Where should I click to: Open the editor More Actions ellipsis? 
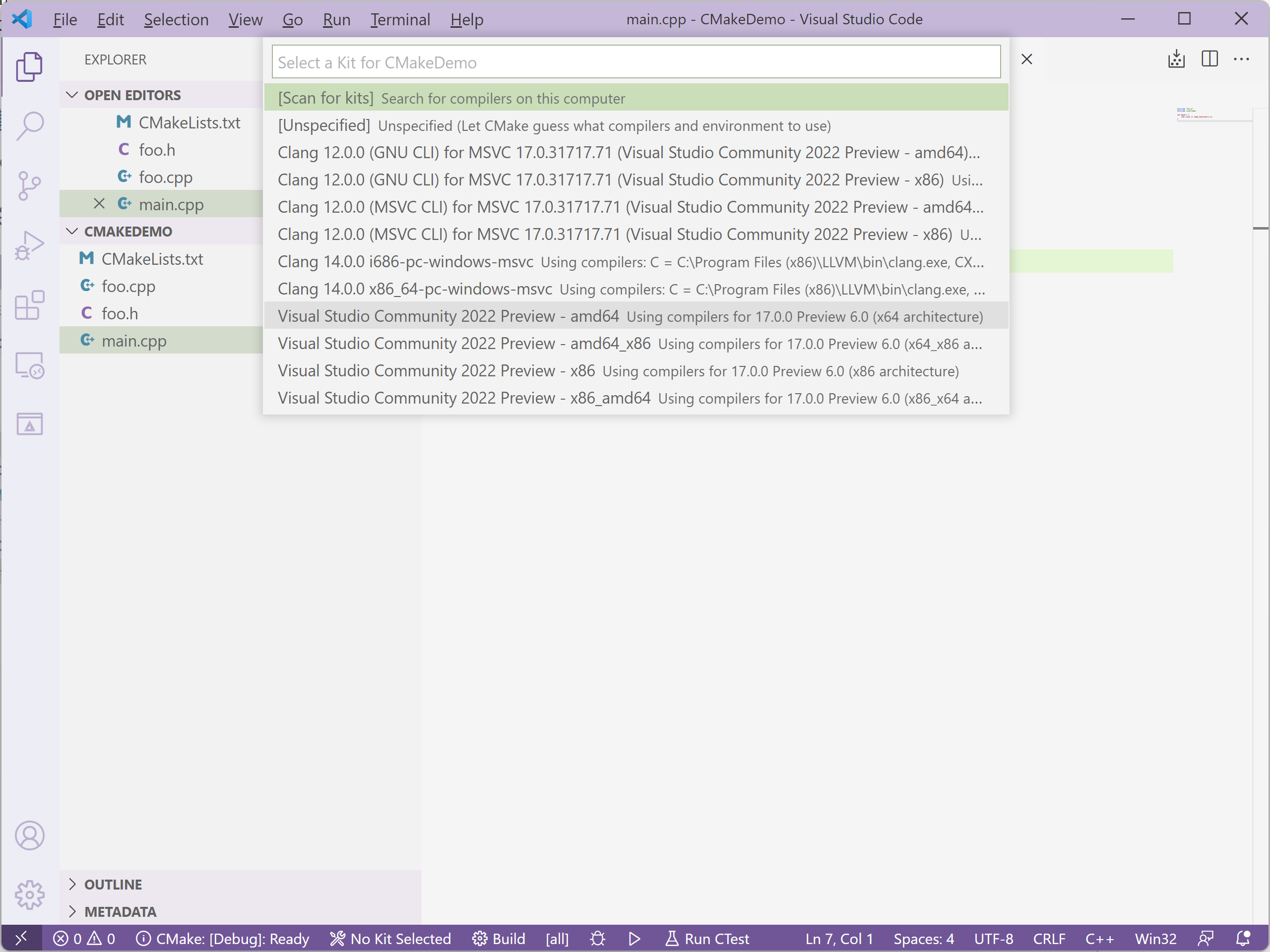coord(1241,59)
